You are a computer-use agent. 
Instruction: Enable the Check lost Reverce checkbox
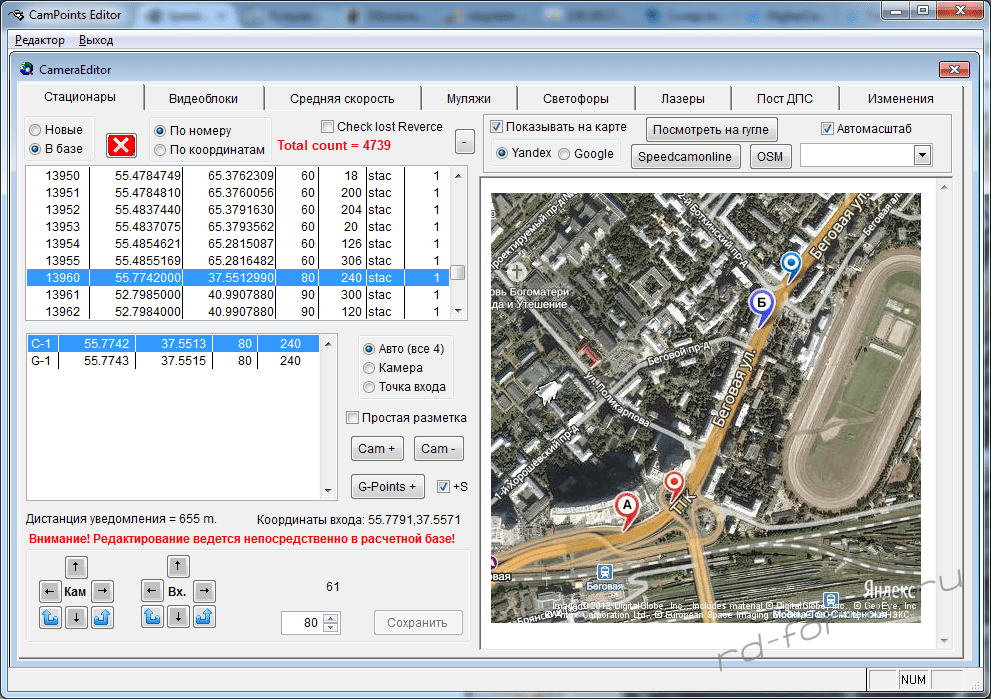point(328,127)
